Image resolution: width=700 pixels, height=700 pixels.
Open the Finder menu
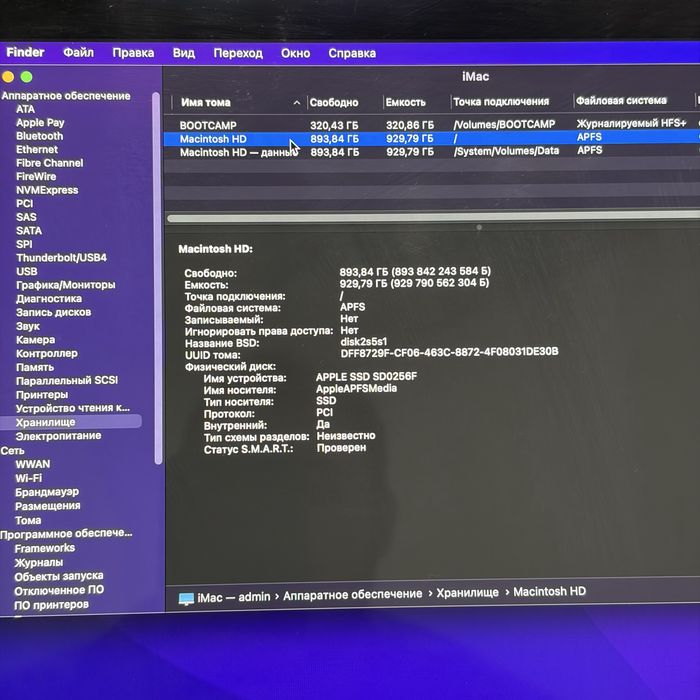tap(25, 52)
